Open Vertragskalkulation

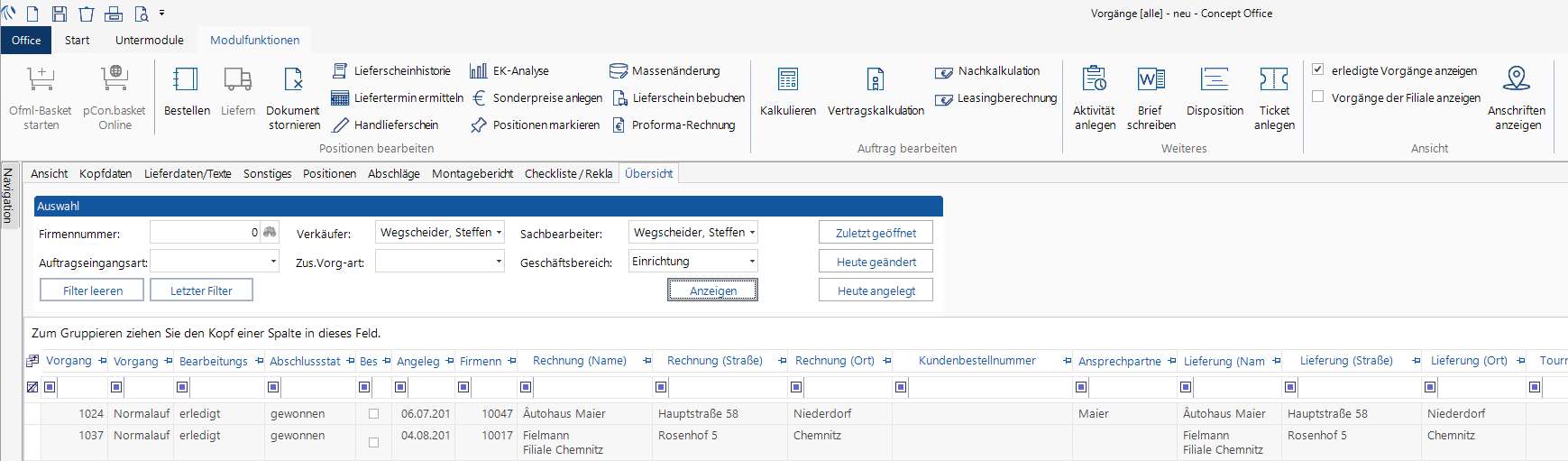point(876,92)
